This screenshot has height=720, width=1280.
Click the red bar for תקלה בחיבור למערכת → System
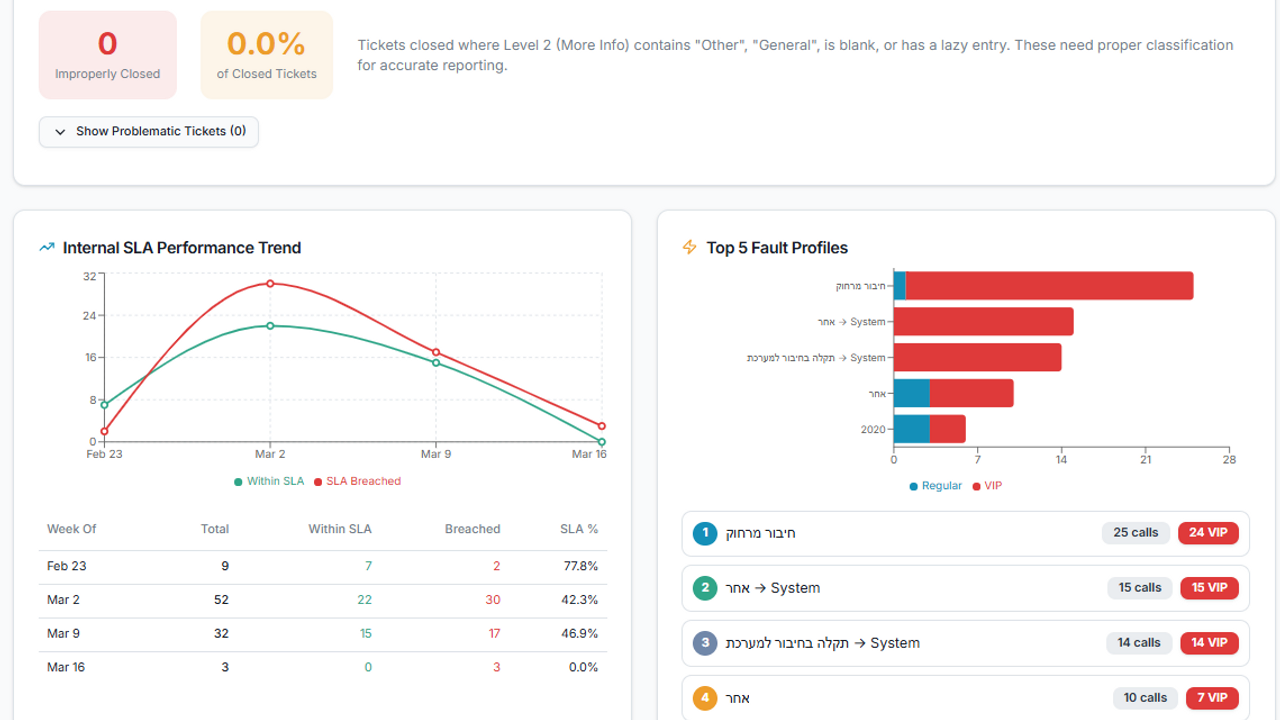tap(977, 358)
